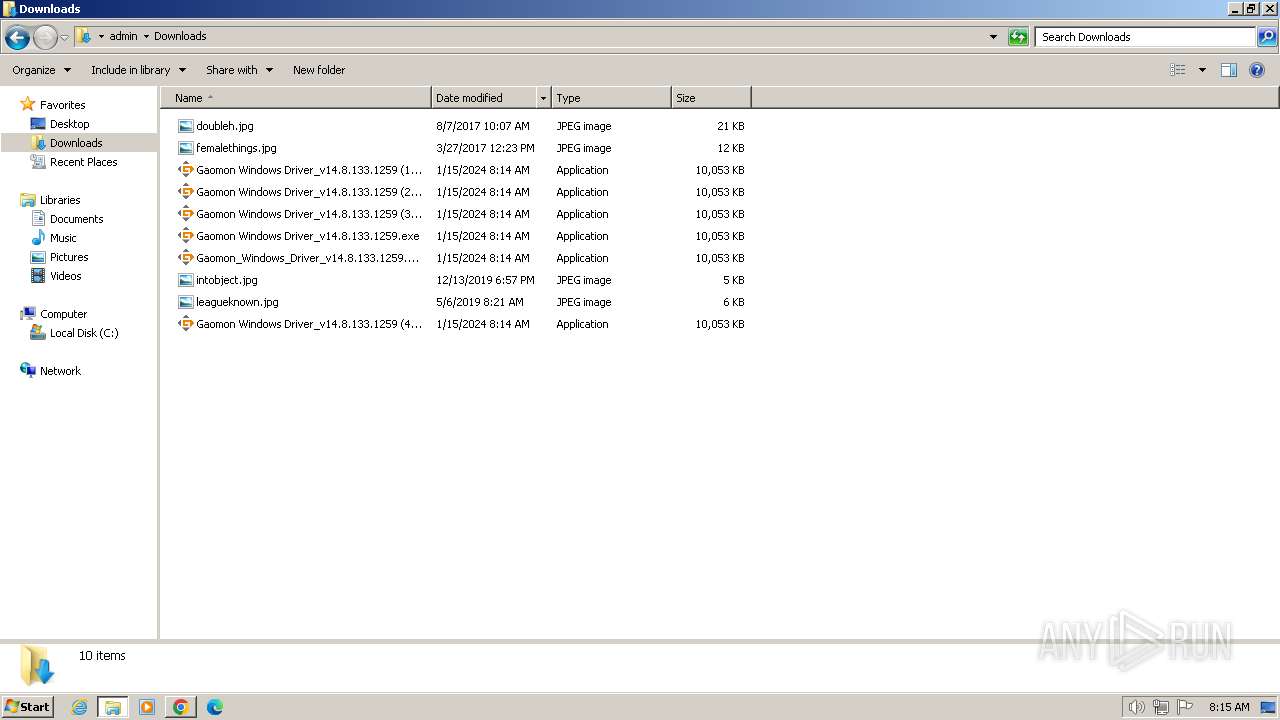Image resolution: width=1280 pixels, height=720 pixels.
Task: Open the view options dropdown arrow
Action: 1202,70
